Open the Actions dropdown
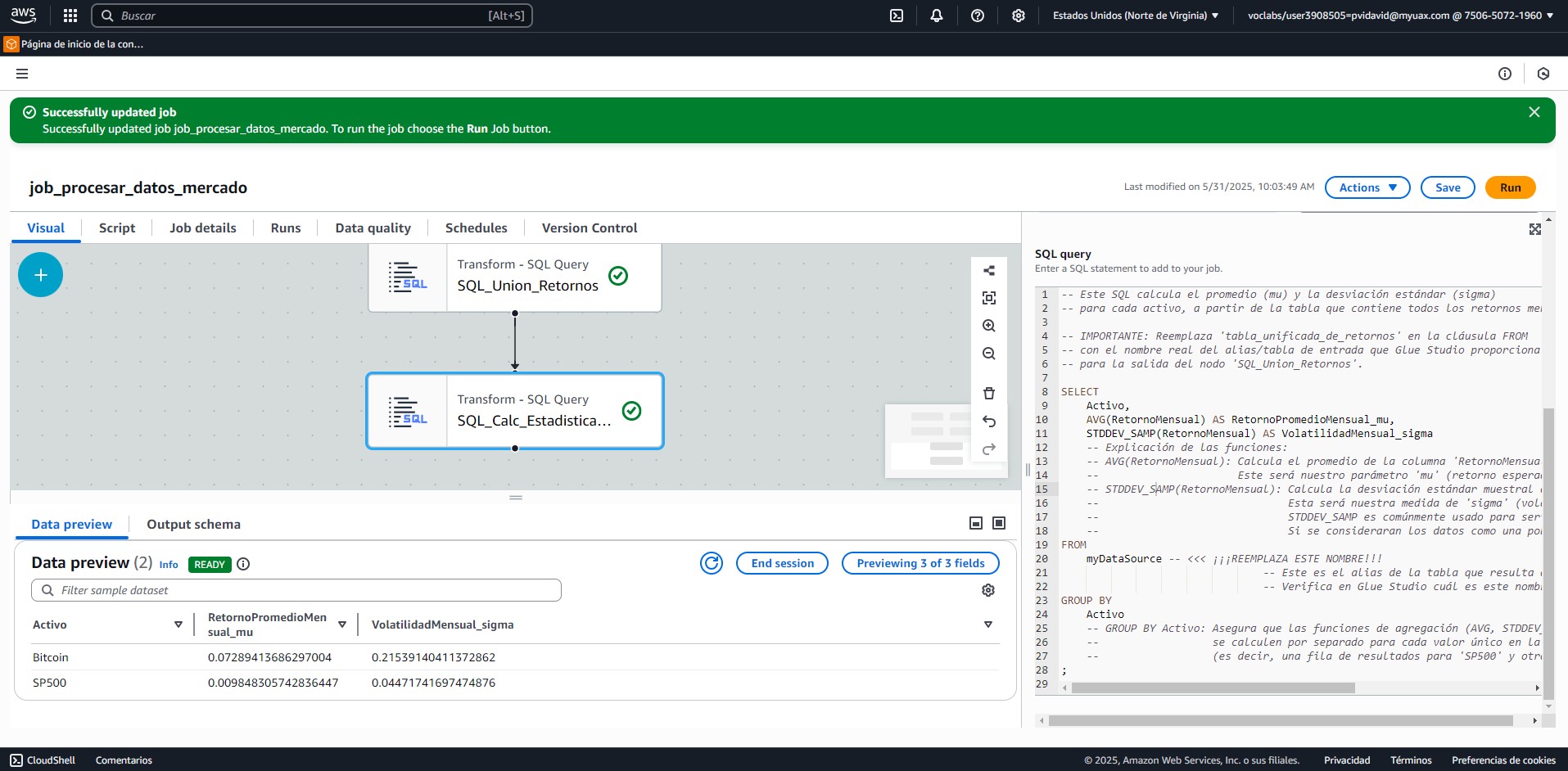The width and height of the screenshot is (1568, 771). click(x=1367, y=187)
